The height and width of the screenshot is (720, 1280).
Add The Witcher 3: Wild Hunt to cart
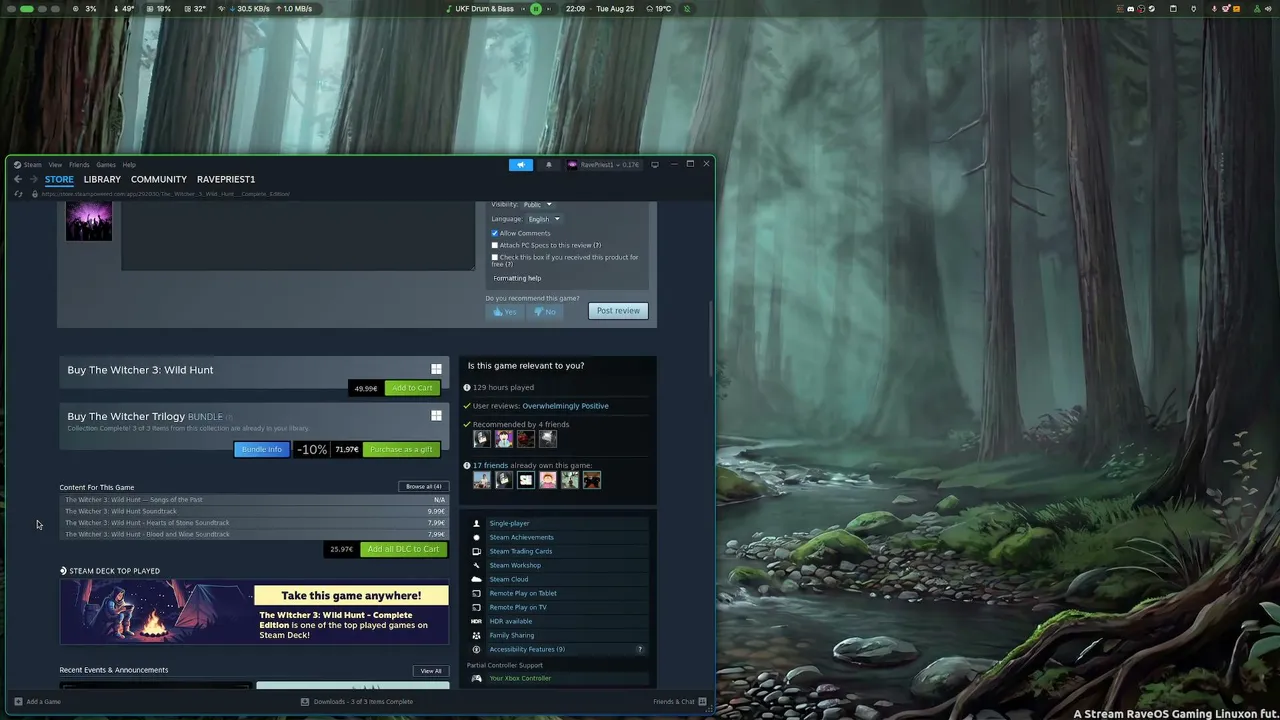click(x=412, y=388)
